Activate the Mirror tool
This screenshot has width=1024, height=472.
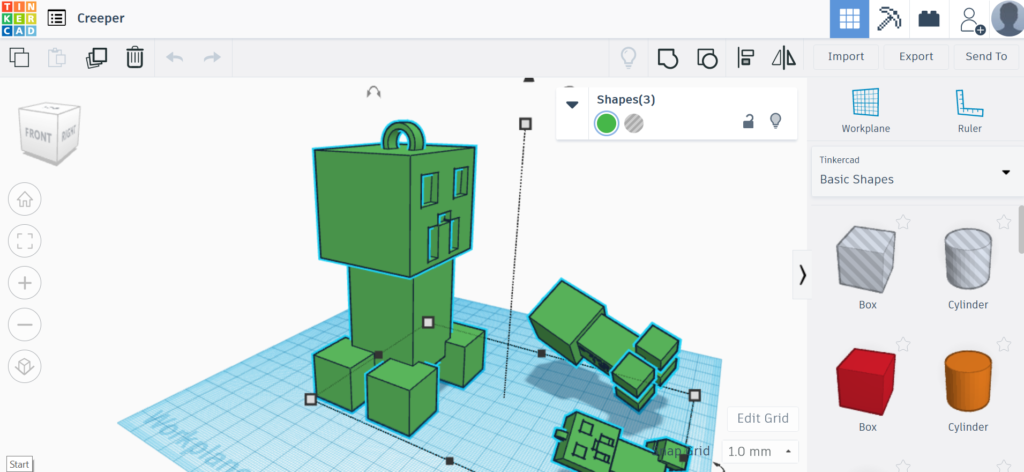click(784, 57)
